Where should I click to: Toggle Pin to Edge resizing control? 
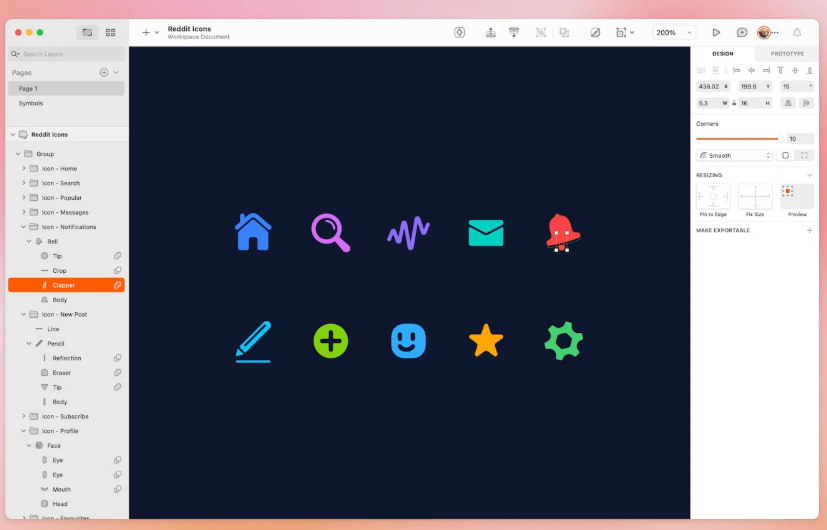point(713,197)
